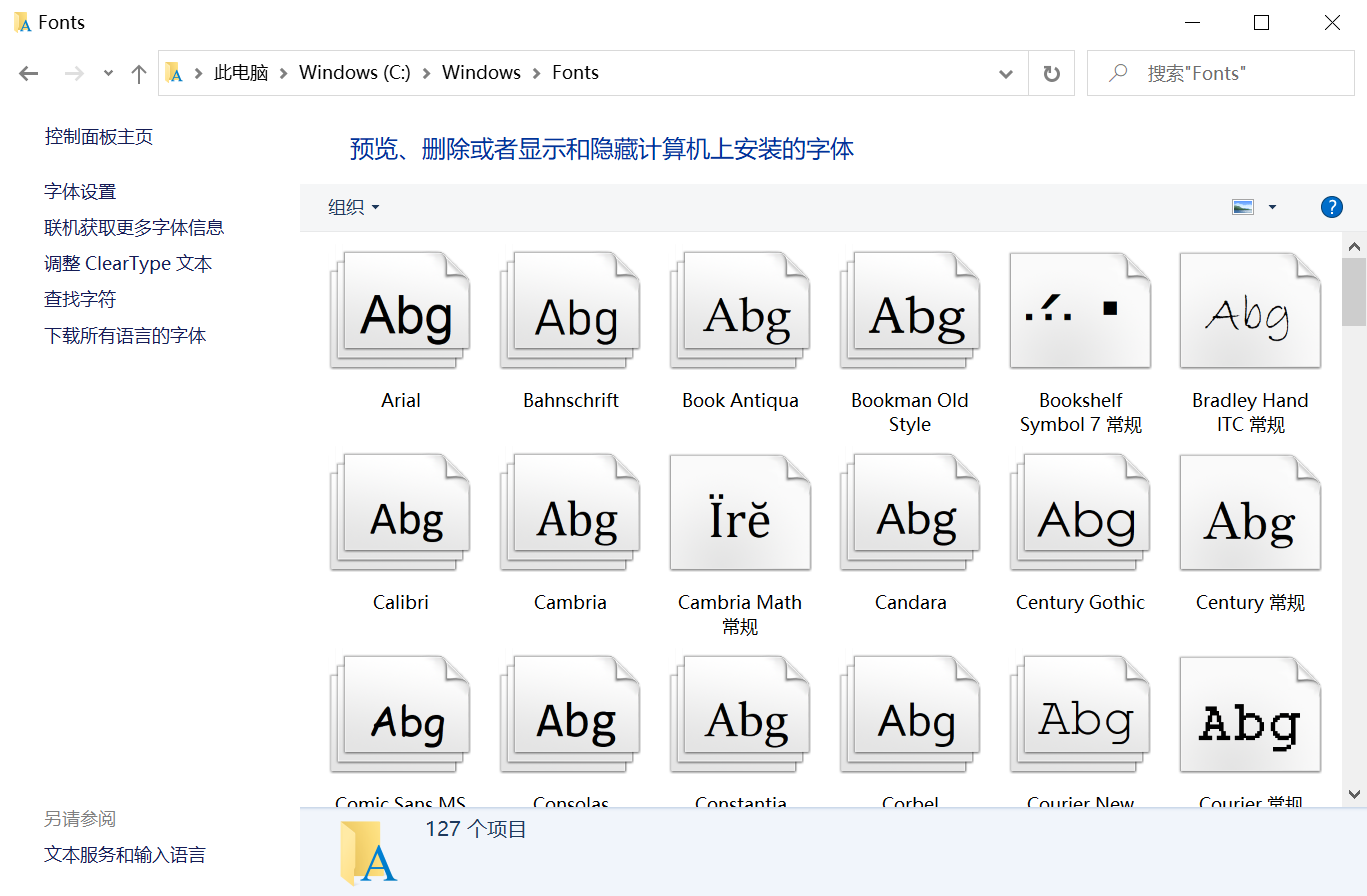Click the scrollbar down arrow
The width and height of the screenshot is (1367, 896).
point(1355,794)
